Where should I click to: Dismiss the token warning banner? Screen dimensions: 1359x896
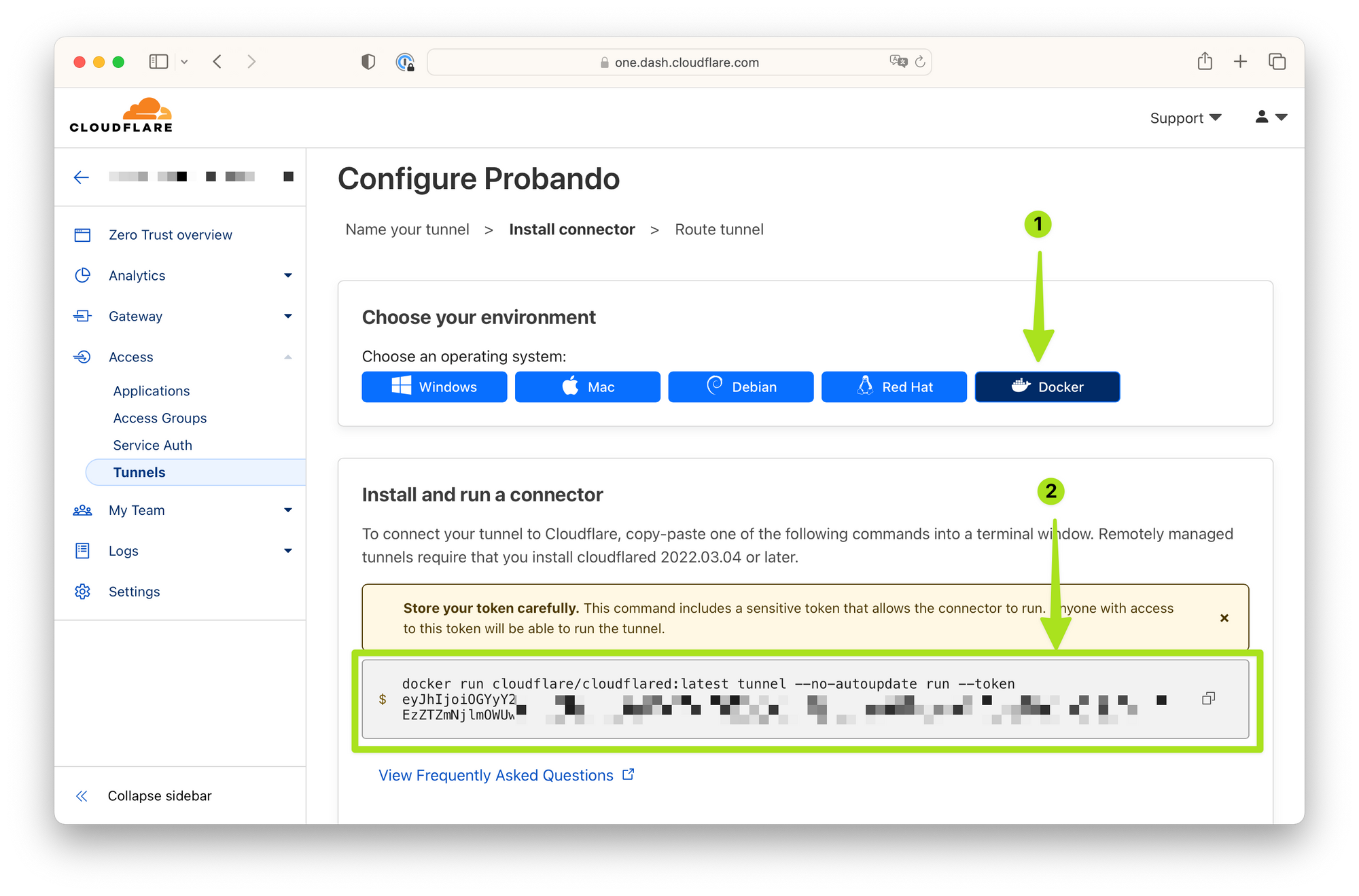click(x=1224, y=618)
